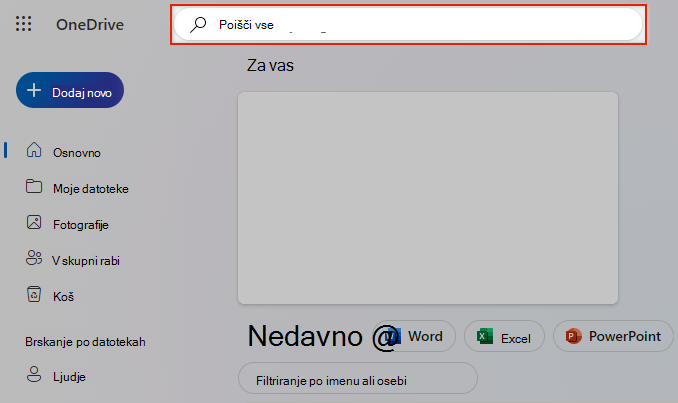Image resolution: width=678 pixels, height=403 pixels.
Task: Click the Koš recycle bin icon
Action: coord(34,294)
